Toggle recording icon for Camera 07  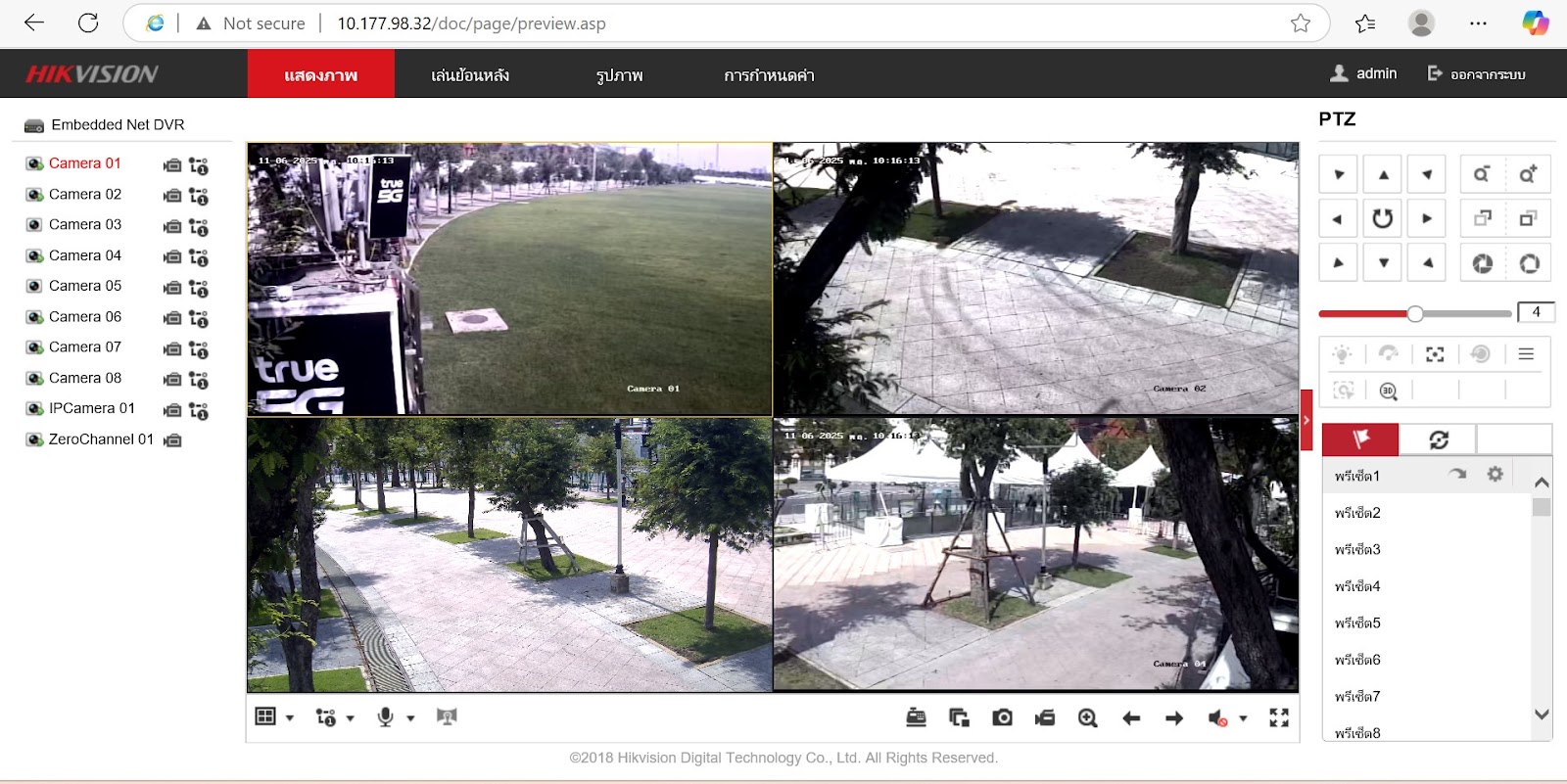[x=172, y=348]
